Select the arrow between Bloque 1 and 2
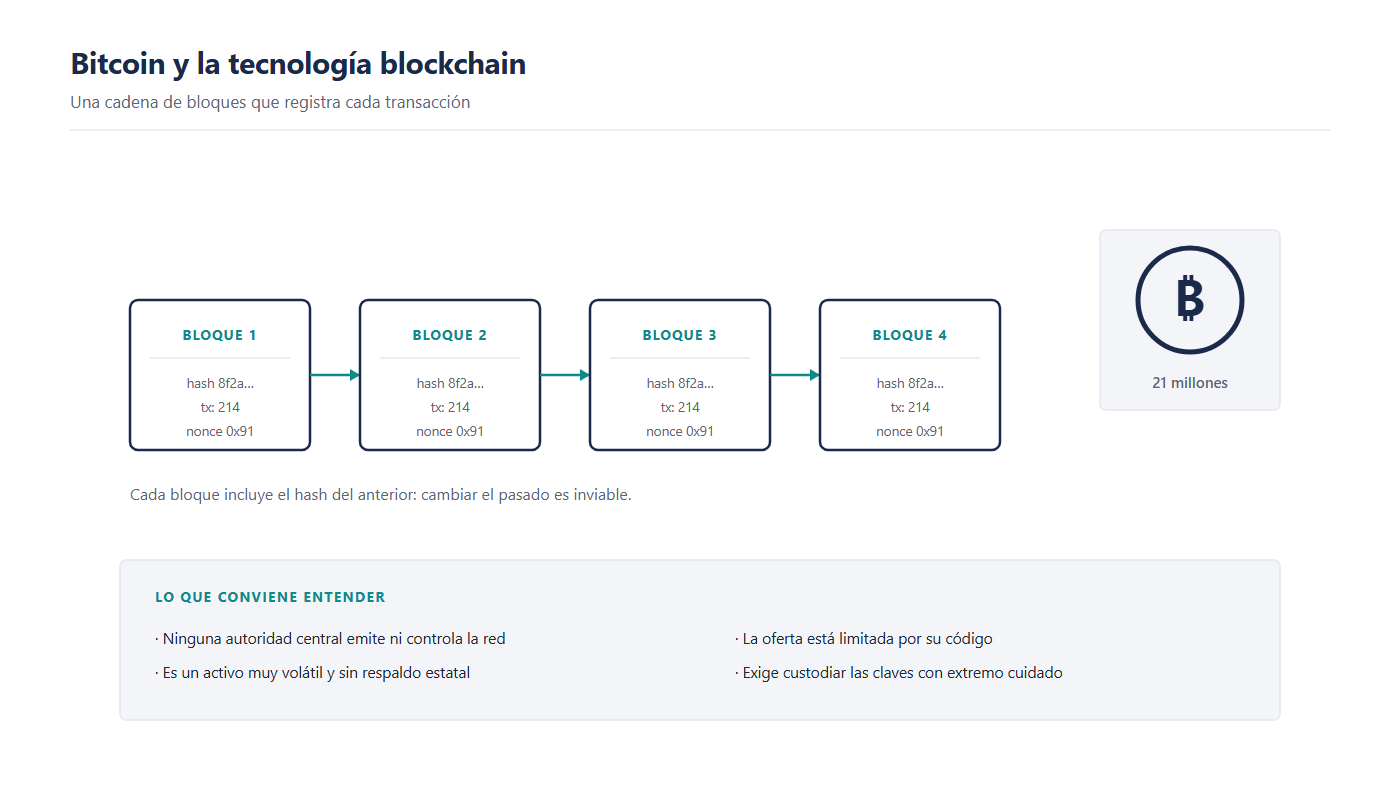 click(335, 375)
